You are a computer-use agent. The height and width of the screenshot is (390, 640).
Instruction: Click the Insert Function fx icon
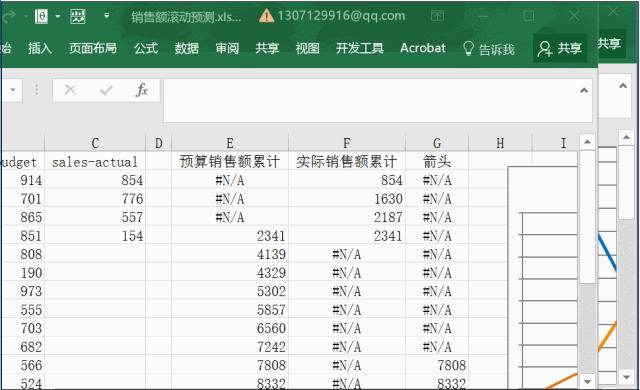141,90
